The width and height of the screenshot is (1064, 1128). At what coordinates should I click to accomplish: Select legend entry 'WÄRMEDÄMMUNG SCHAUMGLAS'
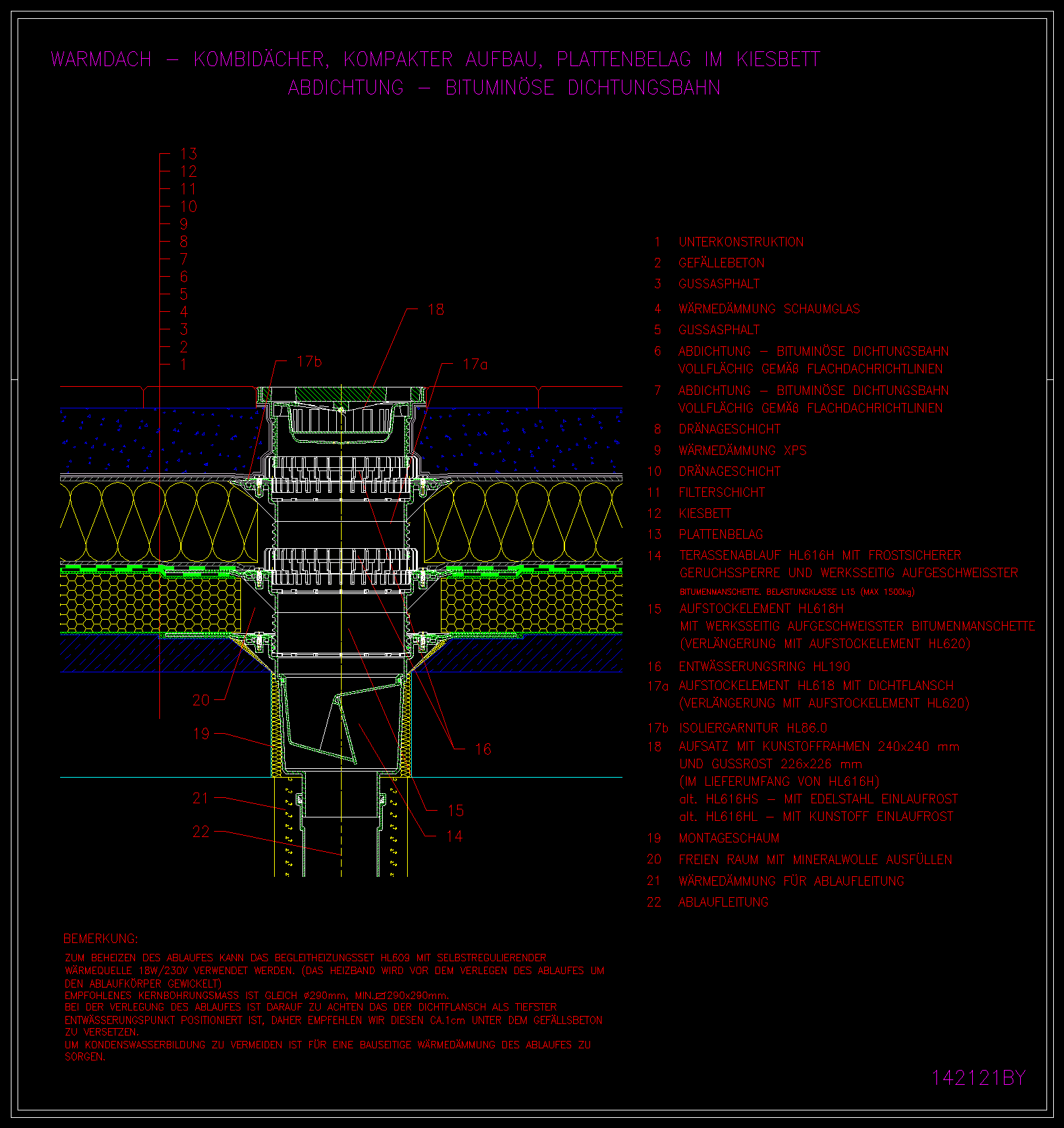pos(770,308)
